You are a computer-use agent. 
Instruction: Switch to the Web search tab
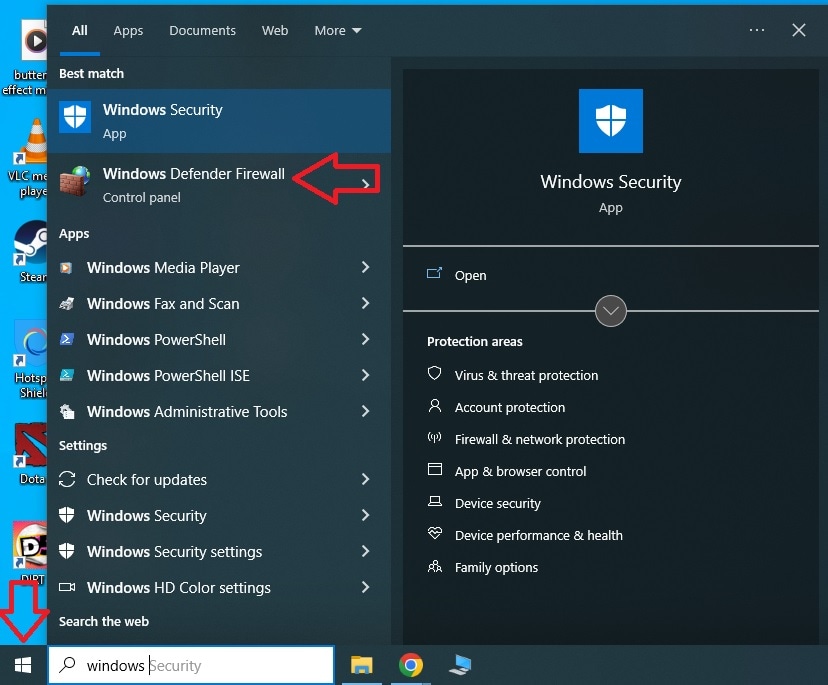click(x=275, y=31)
